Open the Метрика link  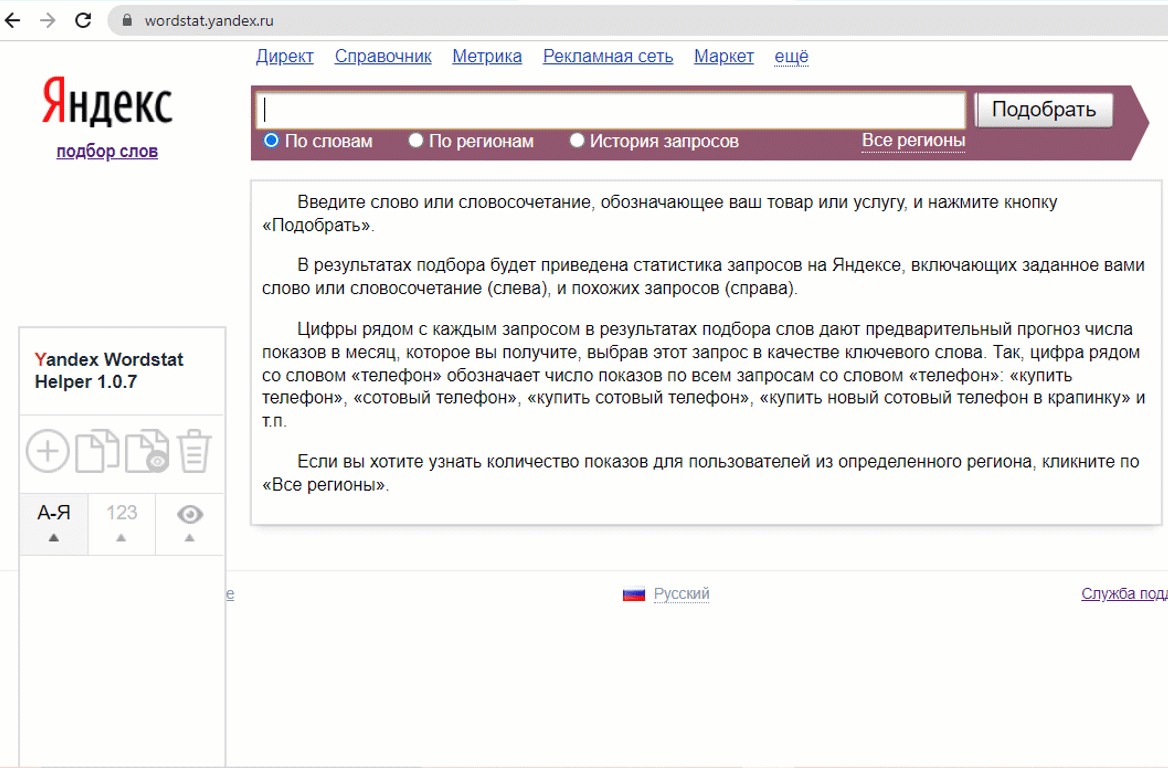coord(486,57)
